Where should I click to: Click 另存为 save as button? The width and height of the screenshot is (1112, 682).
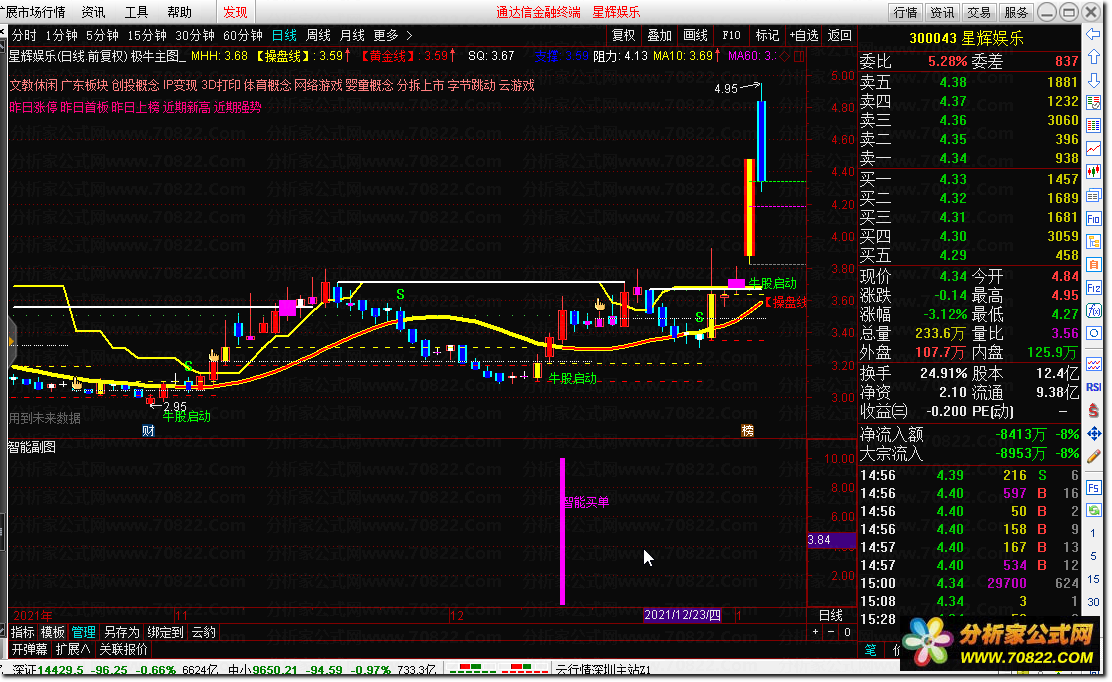click(x=121, y=632)
